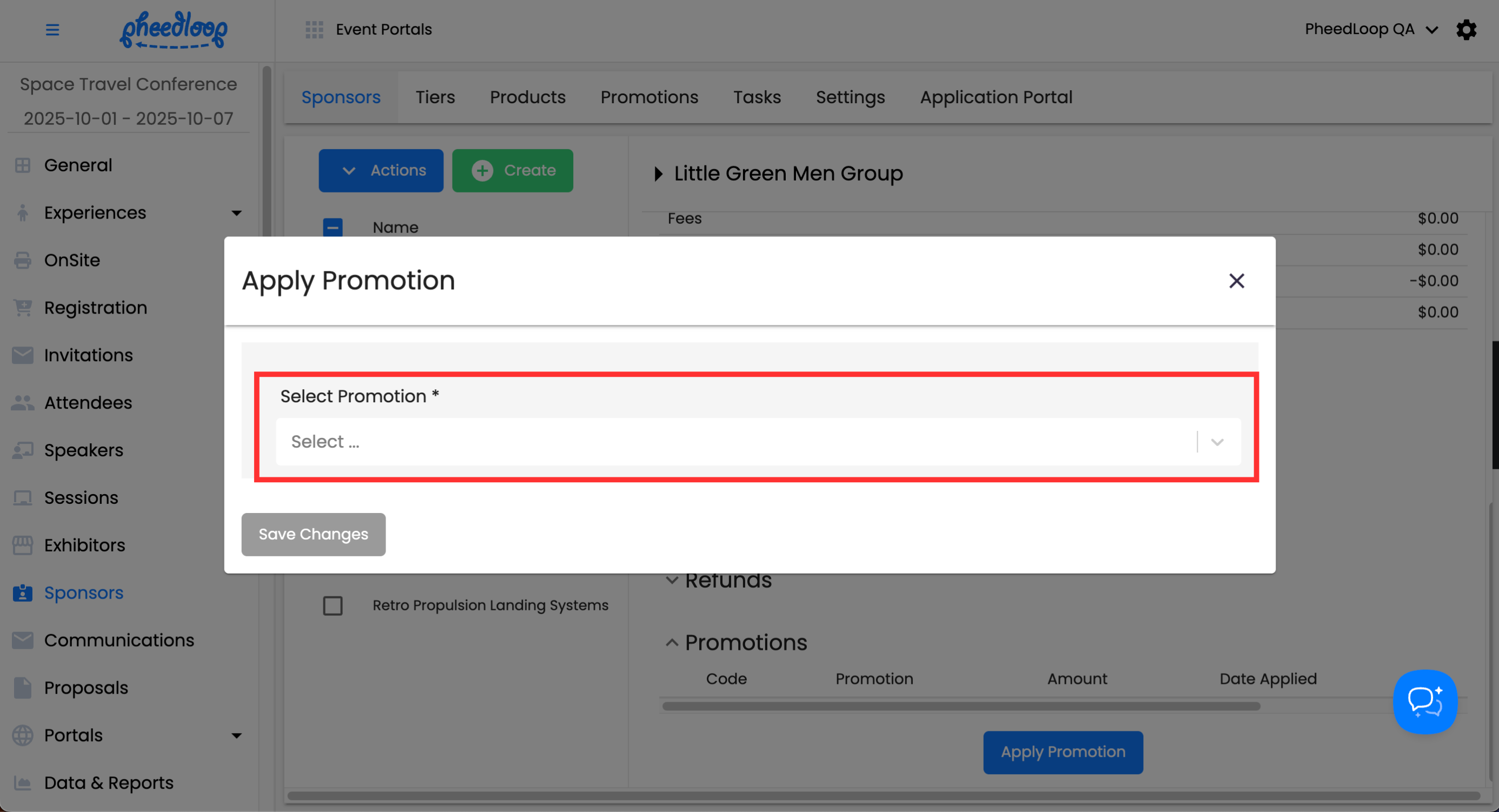This screenshot has width=1499, height=812.
Task: Click the Portals globe icon
Action: (23, 735)
